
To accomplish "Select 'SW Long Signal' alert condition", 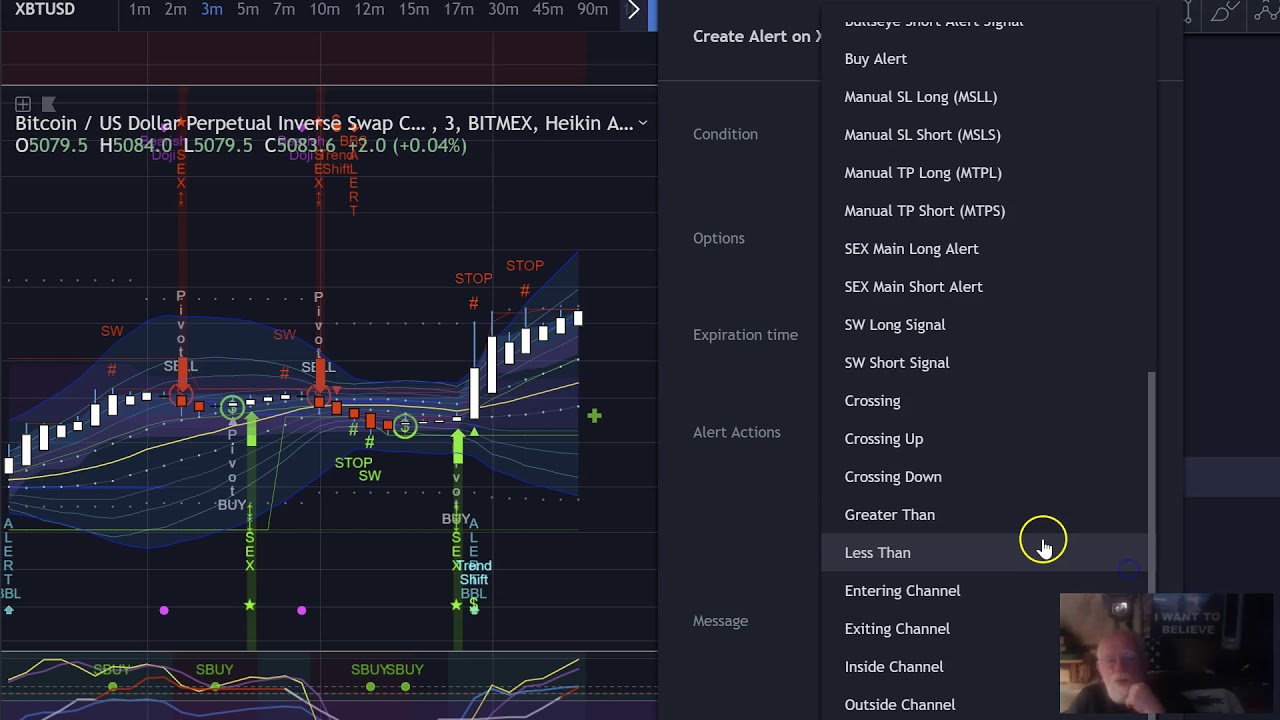I will [x=894, y=325].
